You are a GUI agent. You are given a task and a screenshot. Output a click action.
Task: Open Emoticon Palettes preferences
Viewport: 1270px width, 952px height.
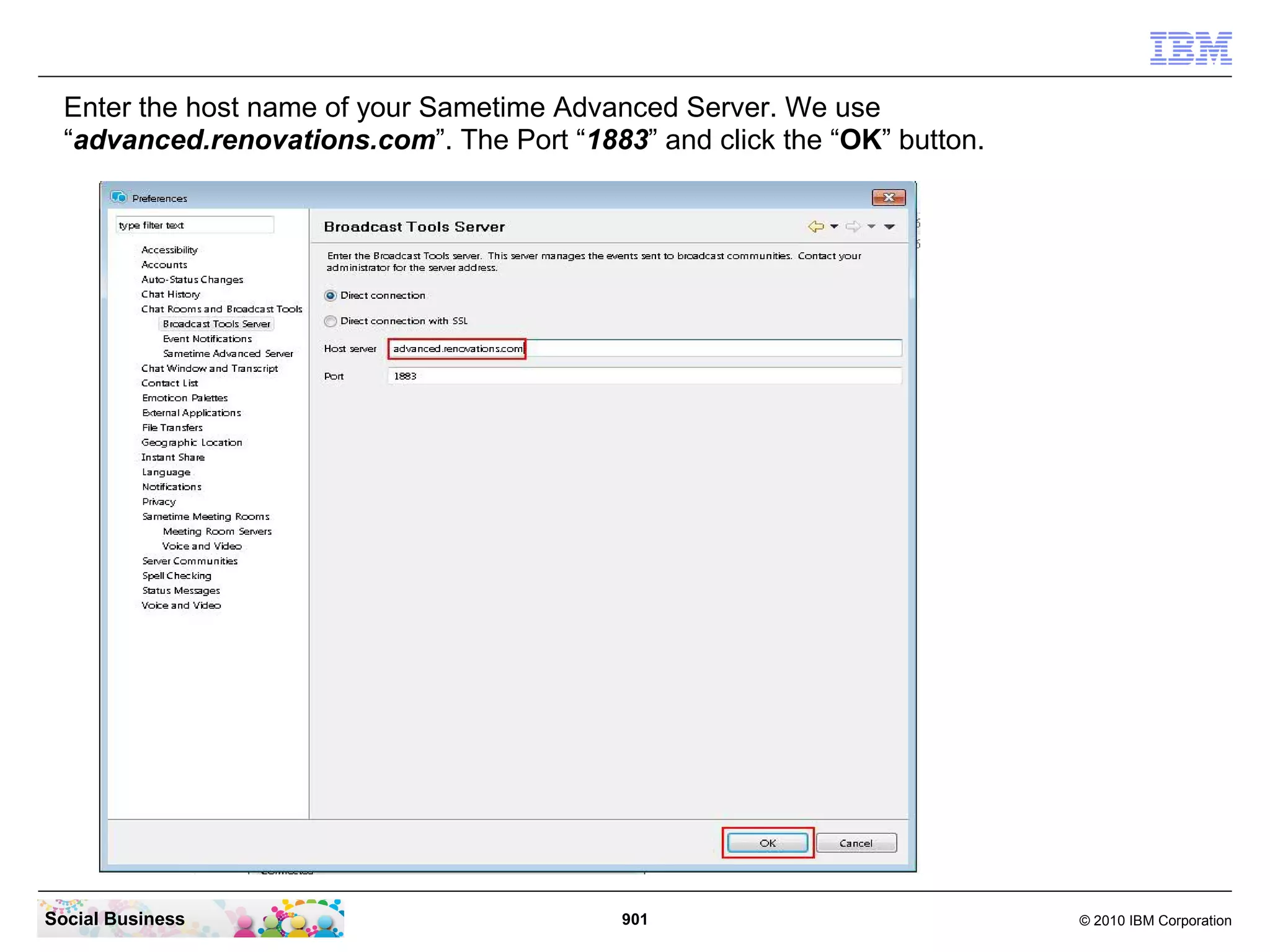click(x=185, y=398)
